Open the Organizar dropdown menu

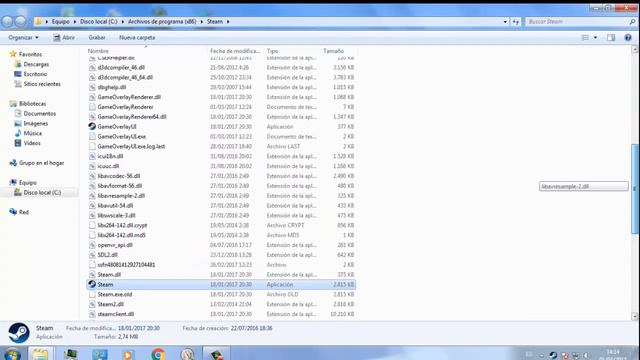23,38
